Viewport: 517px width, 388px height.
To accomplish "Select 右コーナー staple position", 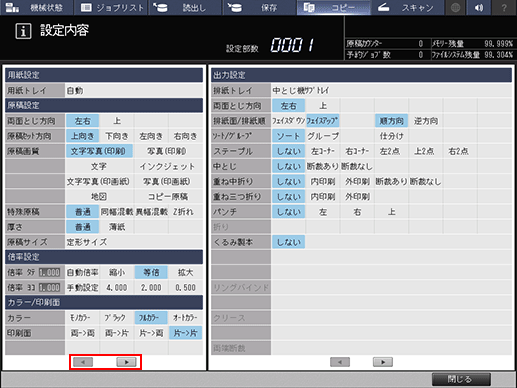I will 357,151.
